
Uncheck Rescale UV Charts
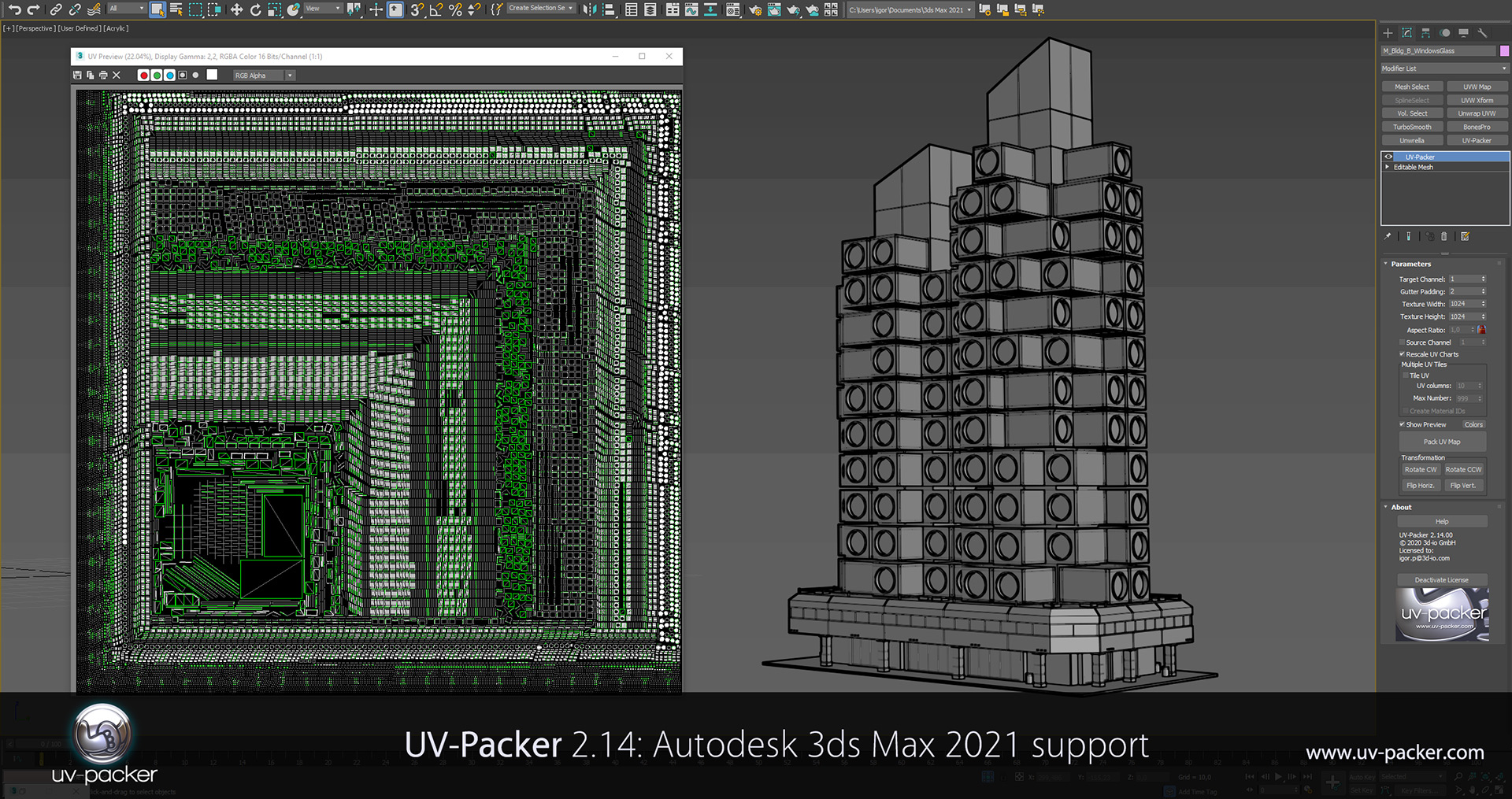click(x=1402, y=354)
